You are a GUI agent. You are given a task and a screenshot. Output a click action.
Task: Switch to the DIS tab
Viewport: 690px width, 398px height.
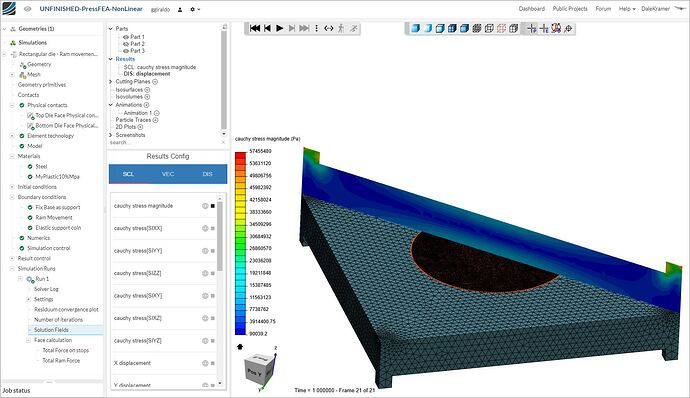click(207, 174)
